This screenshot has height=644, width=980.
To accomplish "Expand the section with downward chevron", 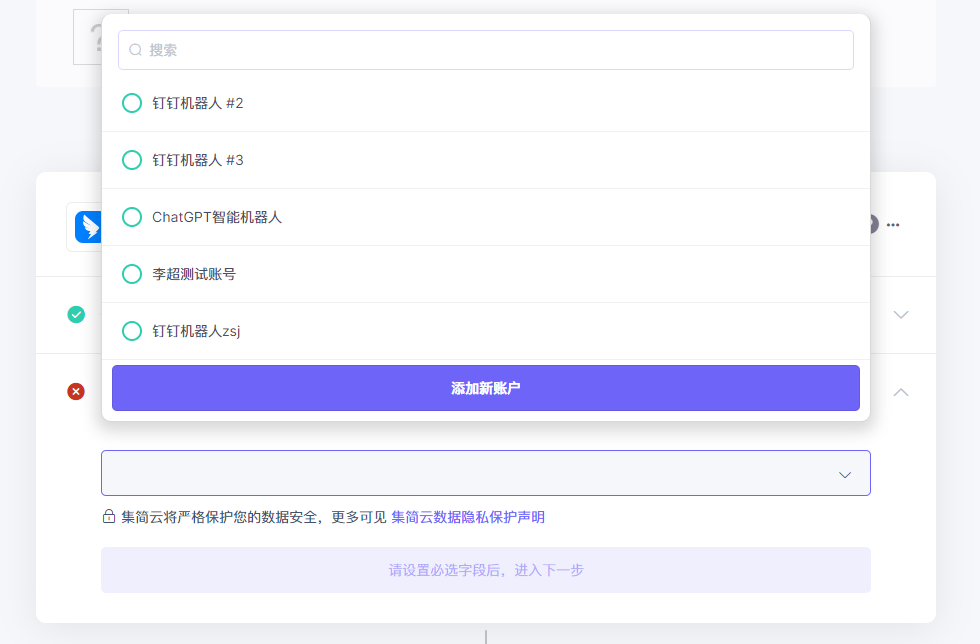I will coord(901,314).
